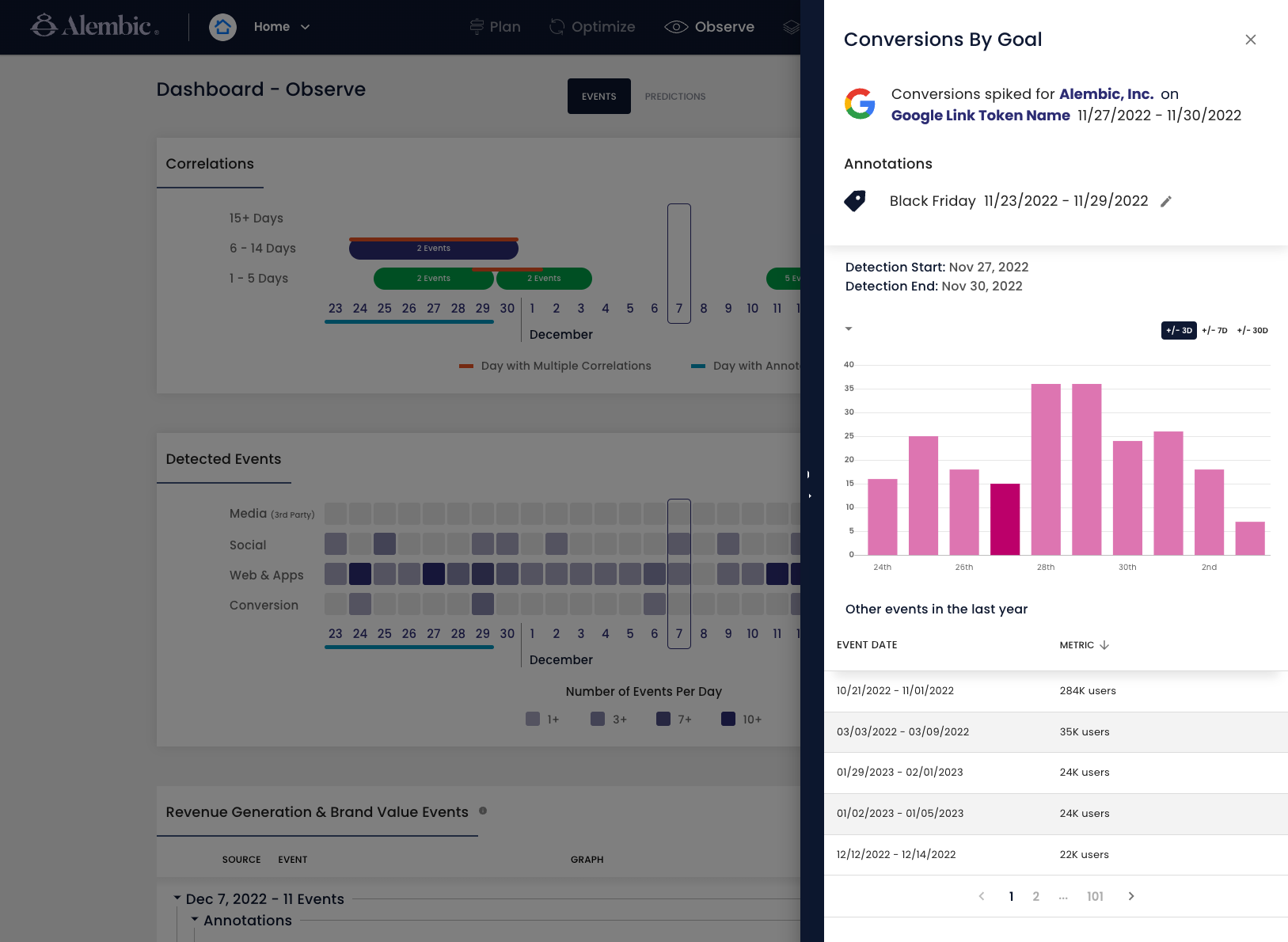Click the Alembic logo

coord(95,26)
